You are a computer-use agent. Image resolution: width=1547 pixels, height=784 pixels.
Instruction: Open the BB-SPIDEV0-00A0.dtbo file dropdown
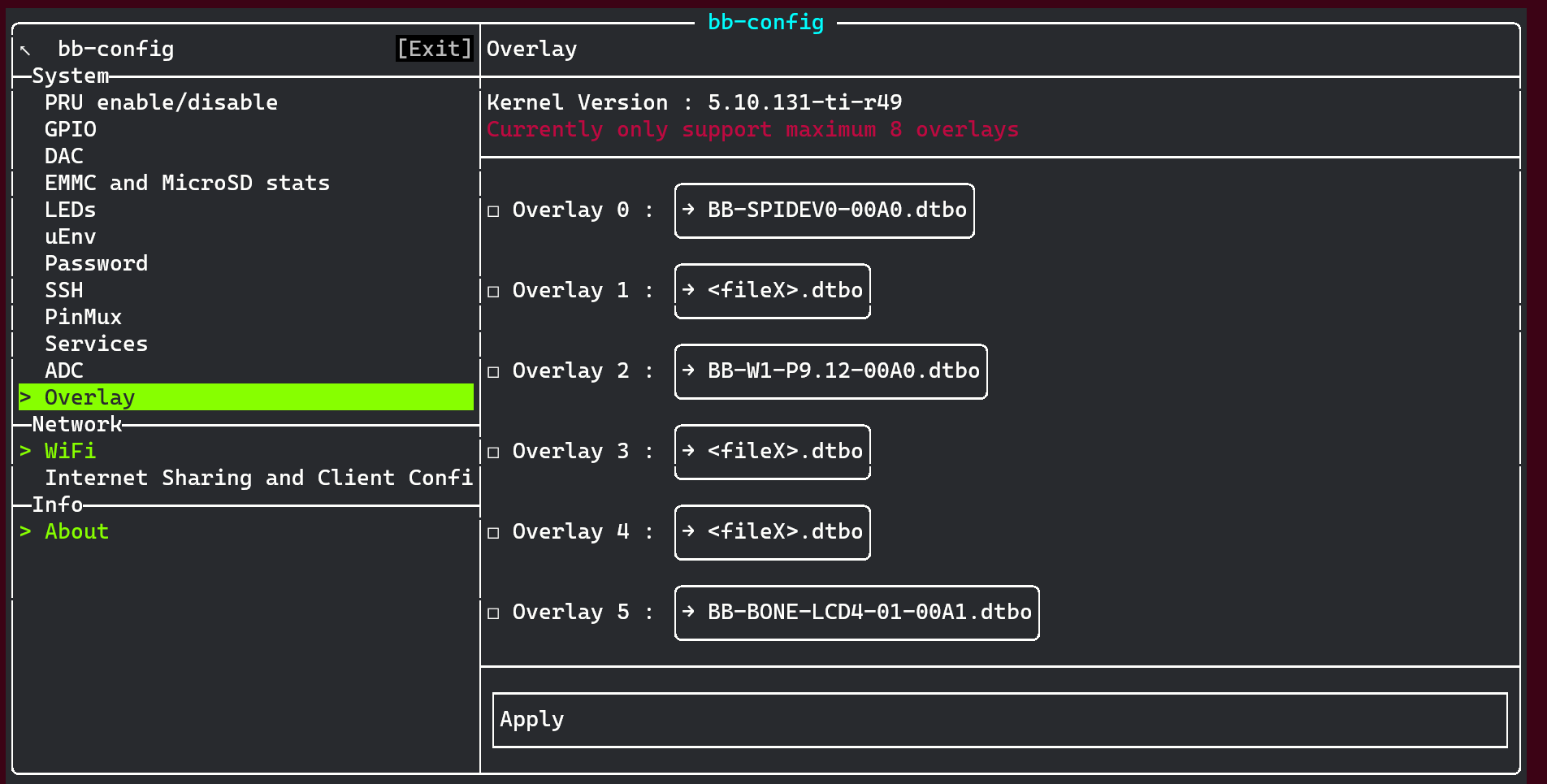824,210
